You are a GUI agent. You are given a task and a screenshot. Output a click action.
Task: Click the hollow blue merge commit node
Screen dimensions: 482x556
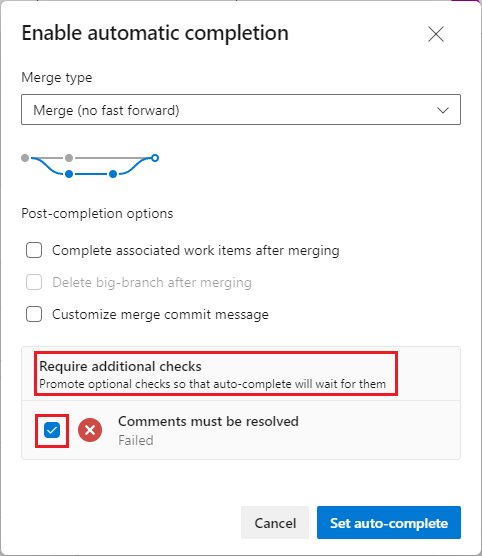click(x=155, y=158)
